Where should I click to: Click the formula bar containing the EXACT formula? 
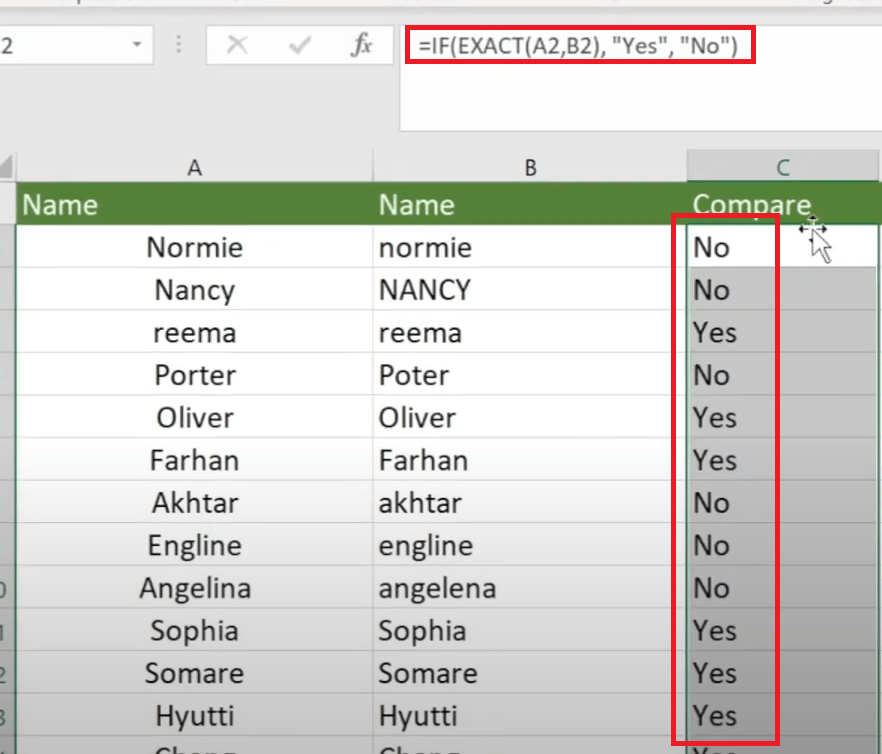point(580,44)
